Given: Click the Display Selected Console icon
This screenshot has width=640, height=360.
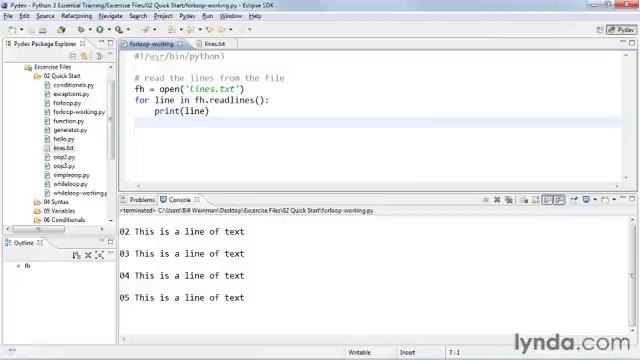Looking at the screenshot, I should click(x=587, y=200).
